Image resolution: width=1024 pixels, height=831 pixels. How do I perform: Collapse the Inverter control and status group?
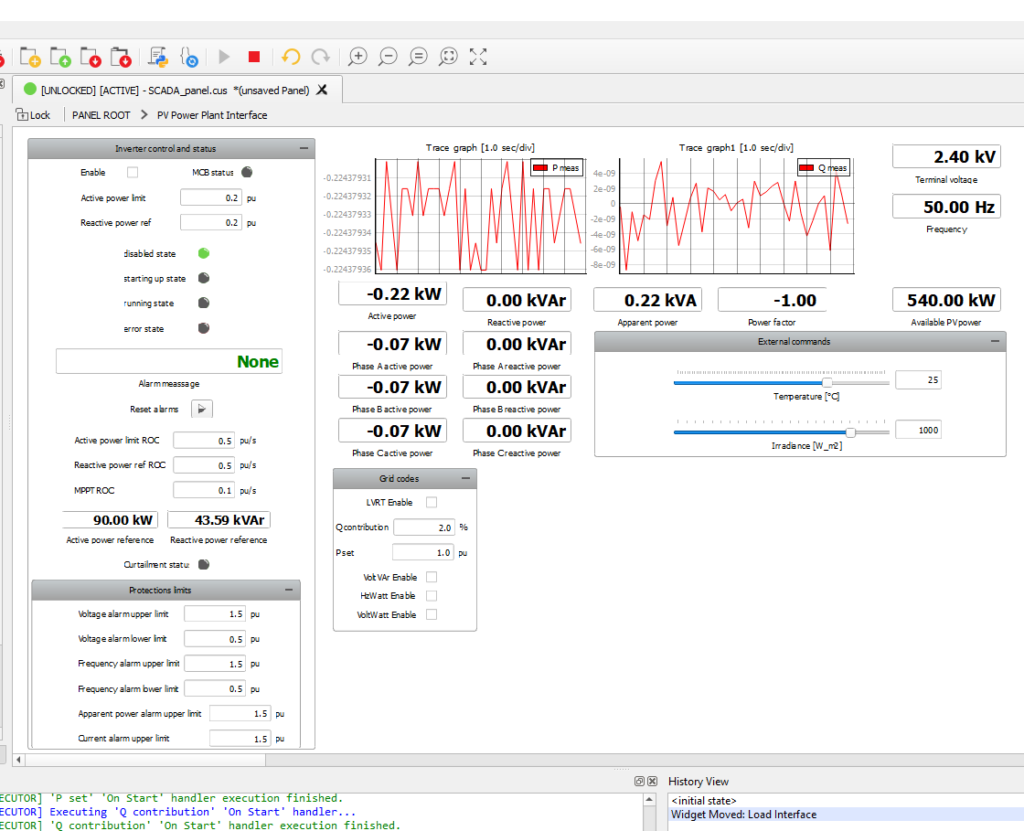[x=303, y=149]
